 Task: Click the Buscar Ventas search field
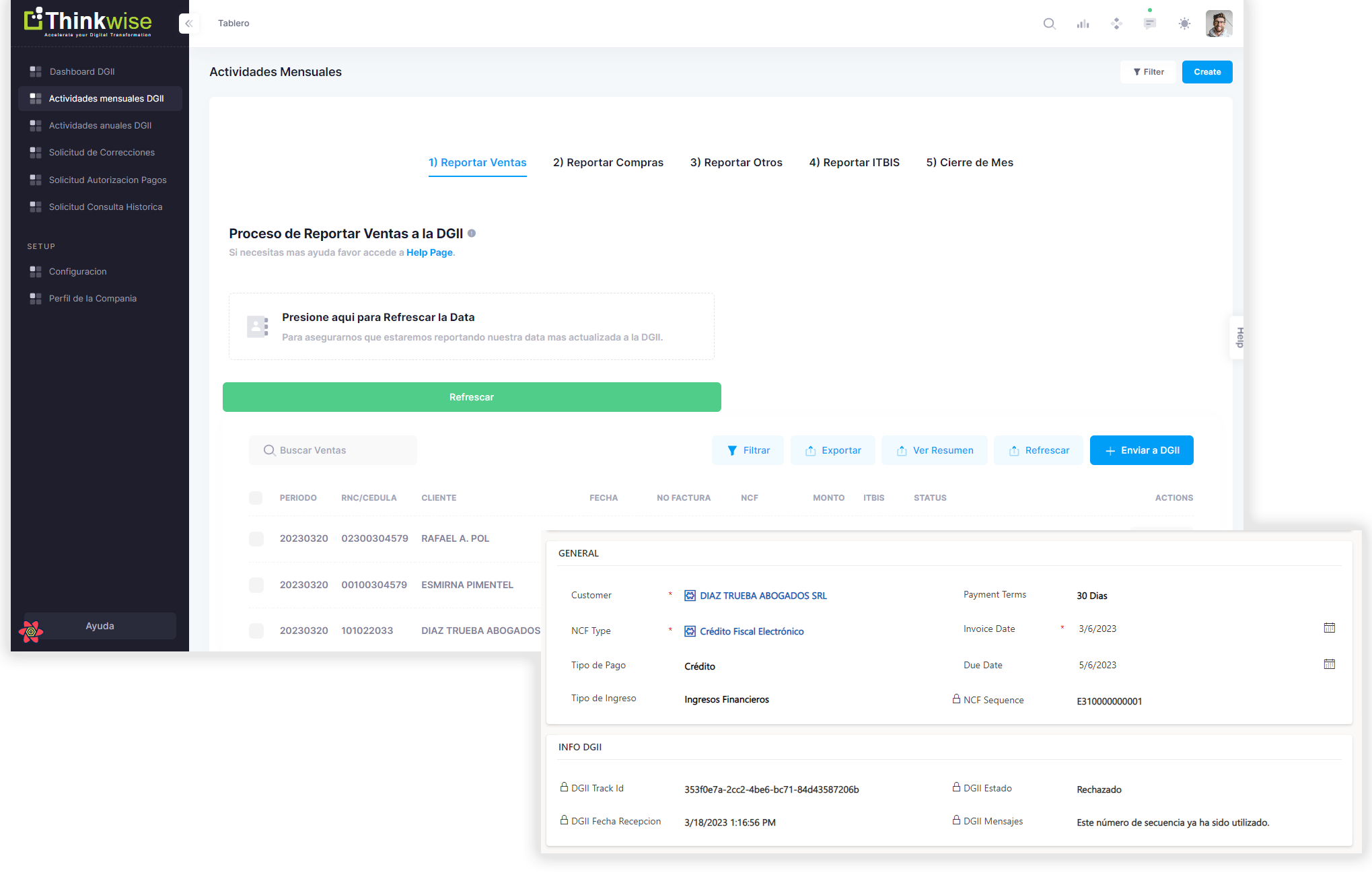[x=333, y=450]
